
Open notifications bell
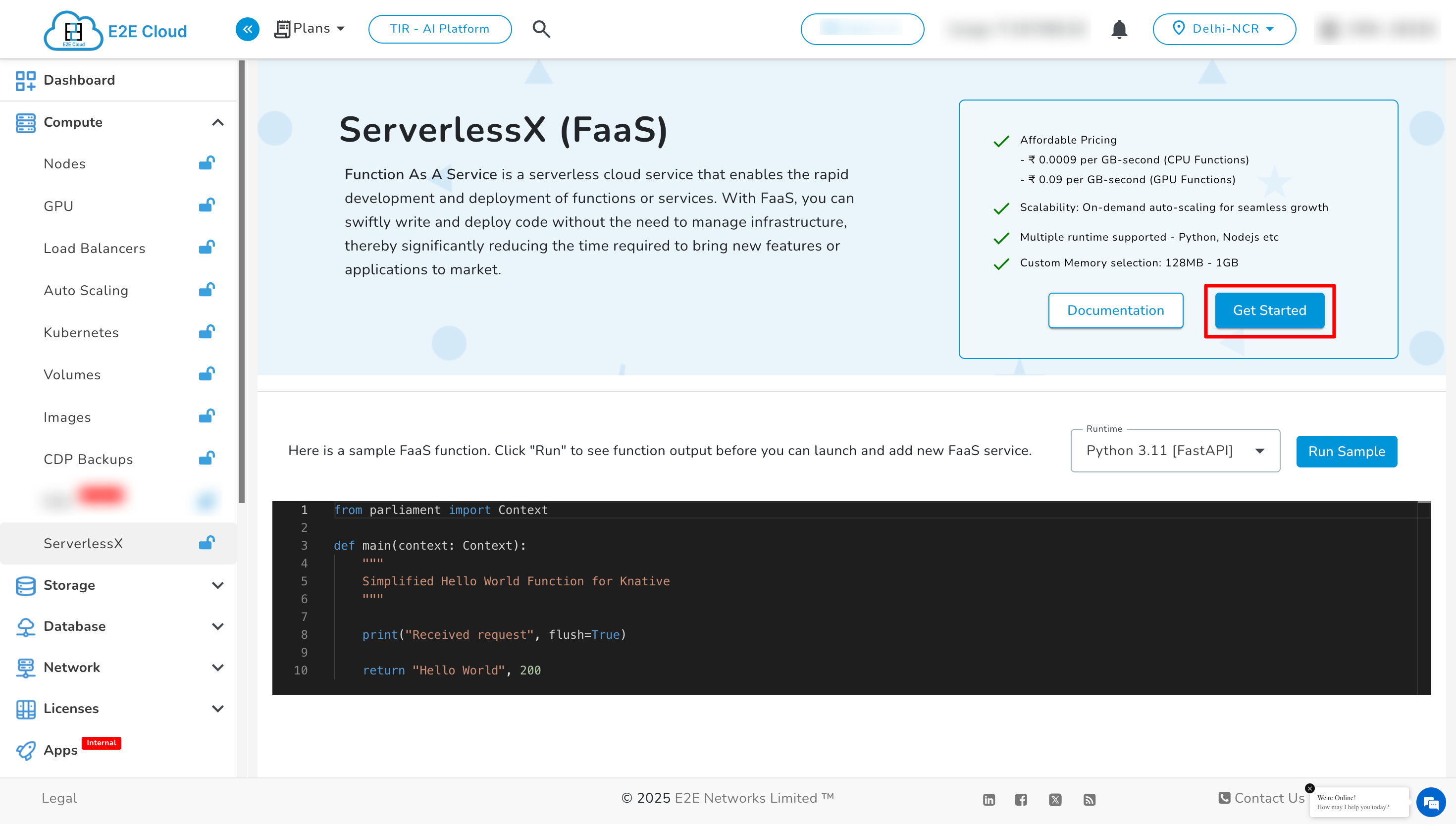tap(1119, 29)
